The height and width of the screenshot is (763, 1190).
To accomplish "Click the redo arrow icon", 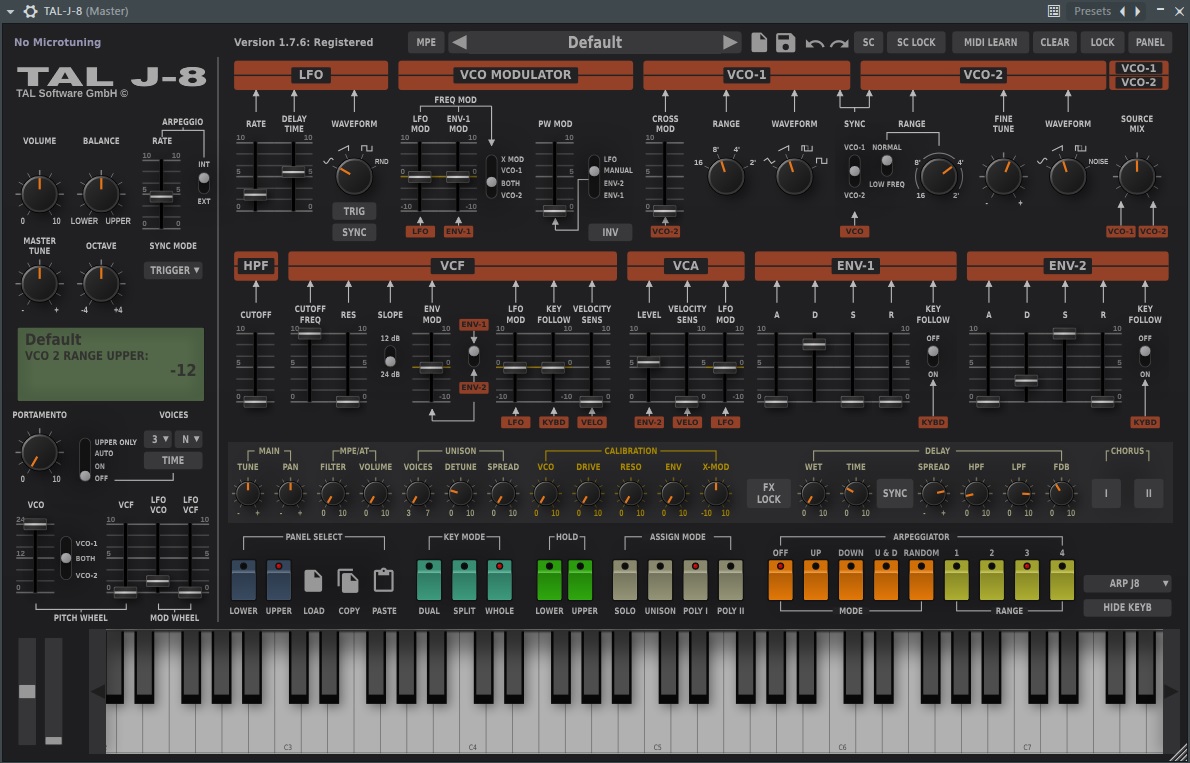I will click(x=839, y=43).
